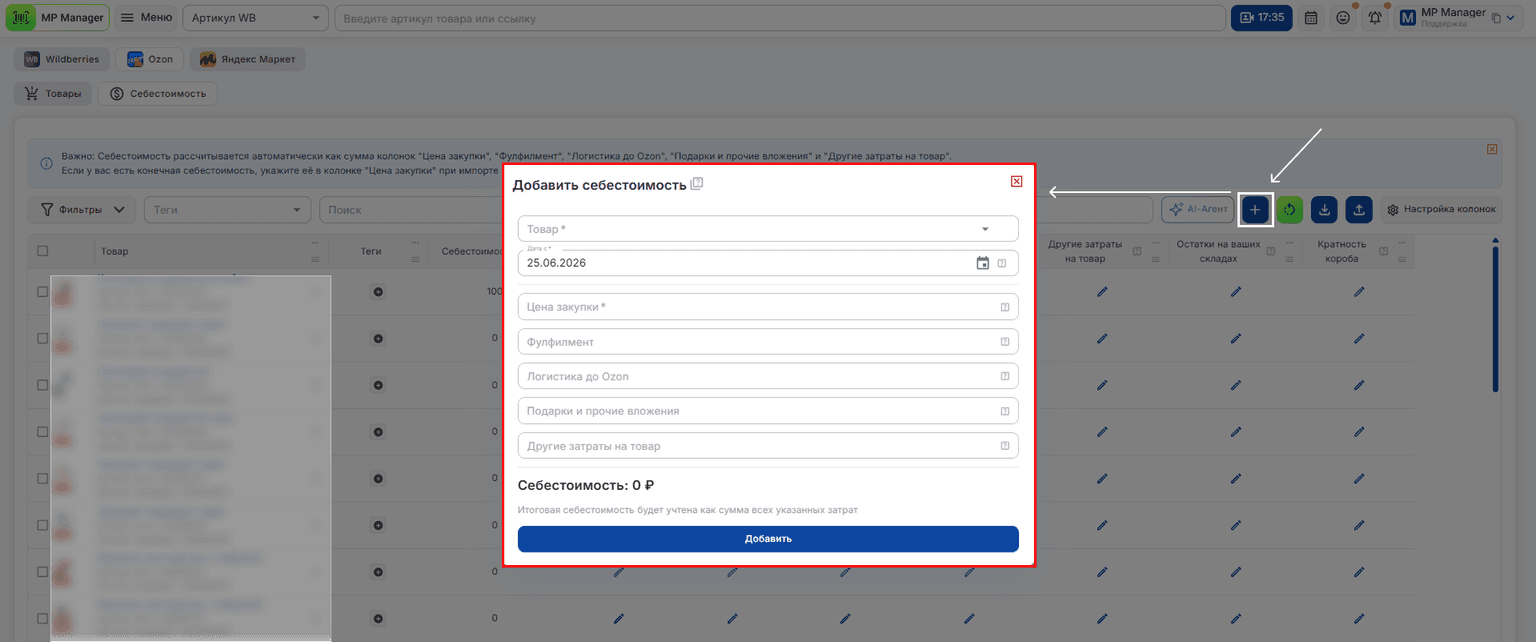Open notifications bell icon
Image resolution: width=1536 pixels, height=642 pixels.
1376,18
